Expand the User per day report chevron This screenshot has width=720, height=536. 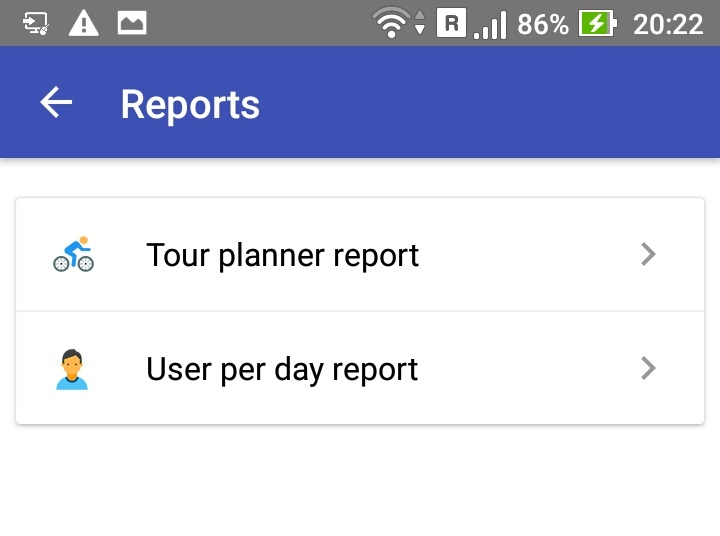tap(648, 368)
